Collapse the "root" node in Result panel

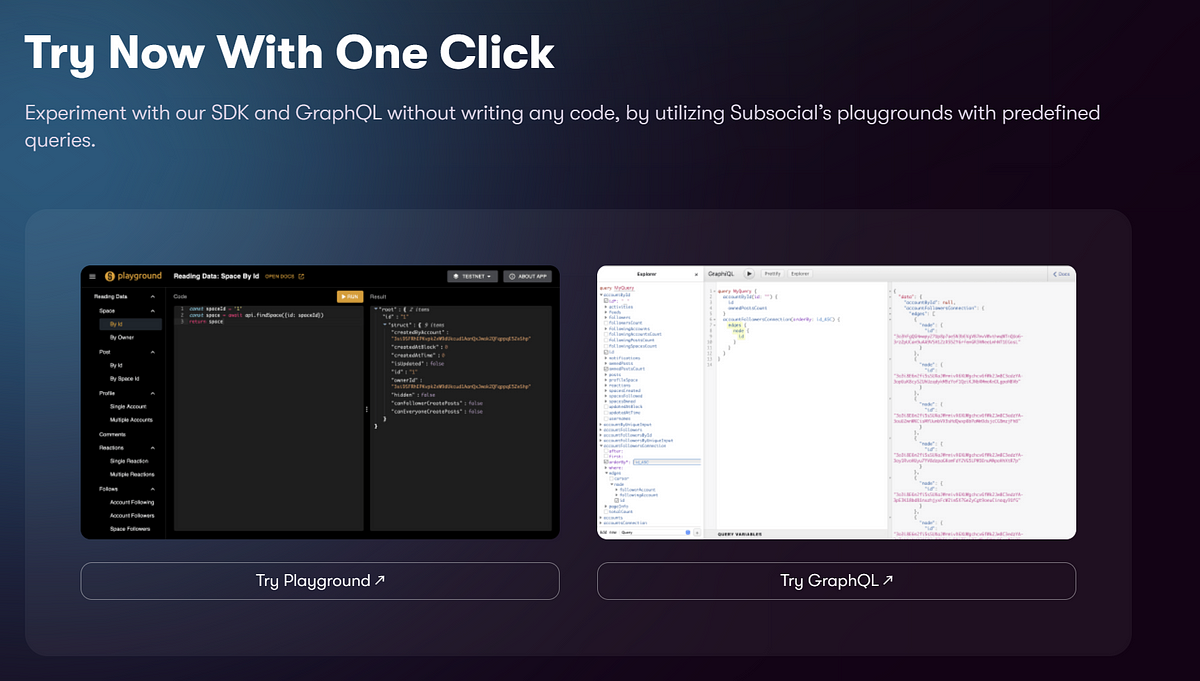(x=376, y=310)
